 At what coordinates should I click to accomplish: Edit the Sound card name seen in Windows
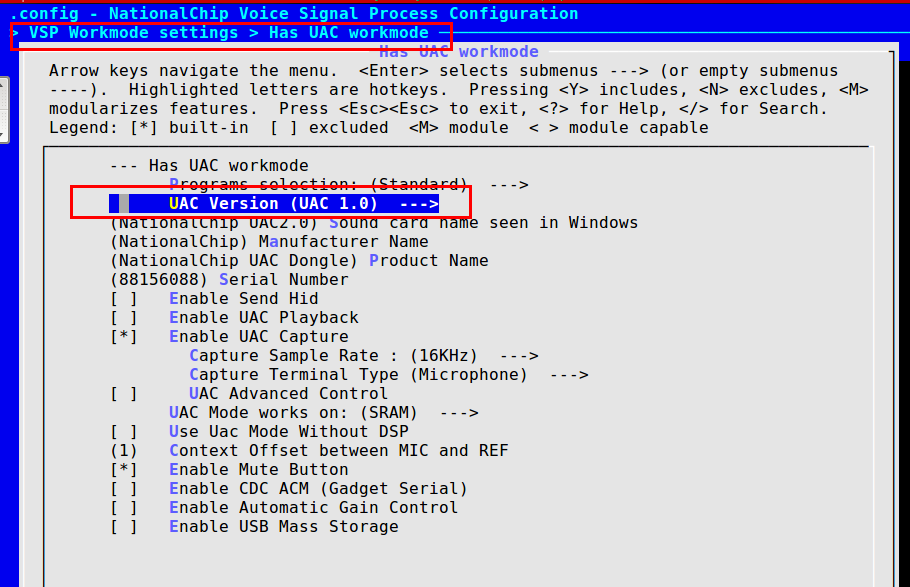pos(374,222)
